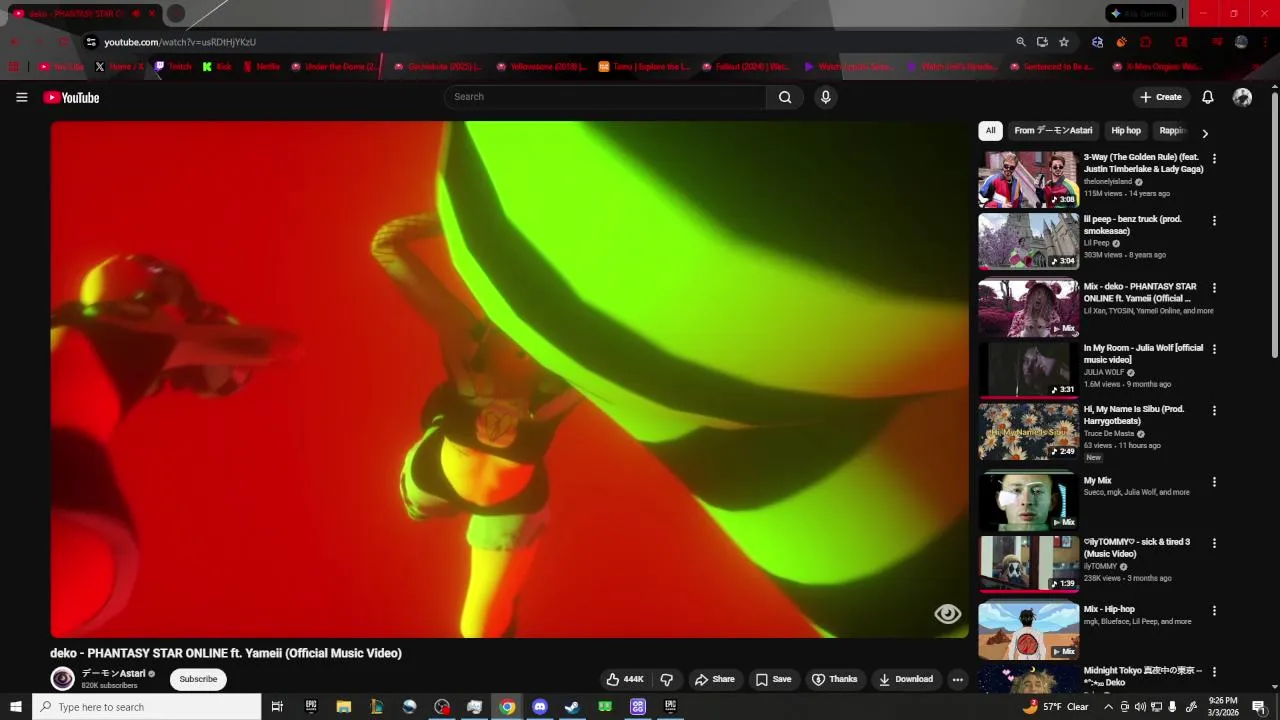Open the Netflix bookmark
The height and width of the screenshot is (720, 1280).
(x=262, y=67)
